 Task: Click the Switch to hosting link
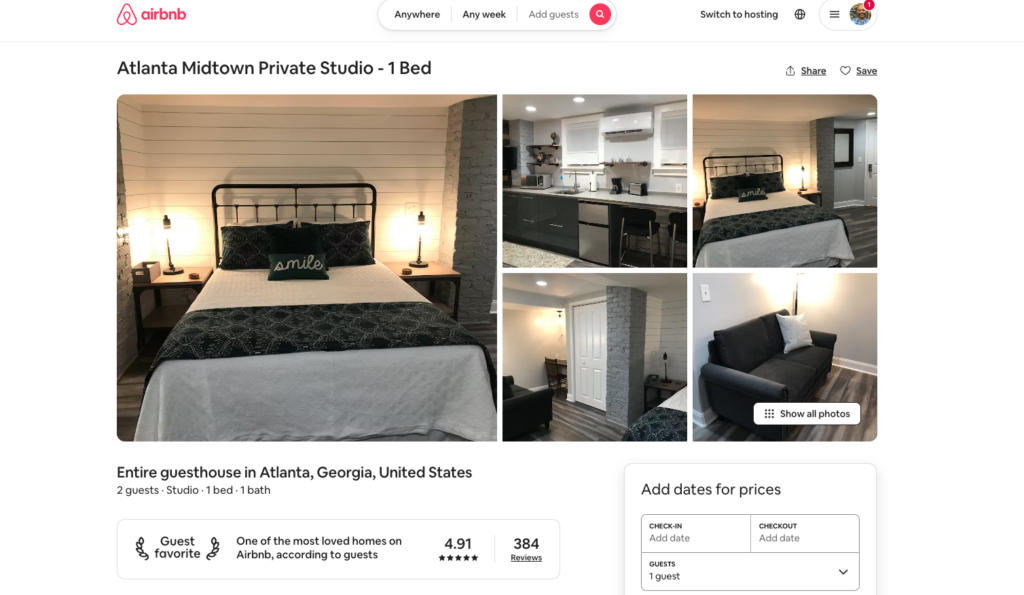[x=739, y=14]
